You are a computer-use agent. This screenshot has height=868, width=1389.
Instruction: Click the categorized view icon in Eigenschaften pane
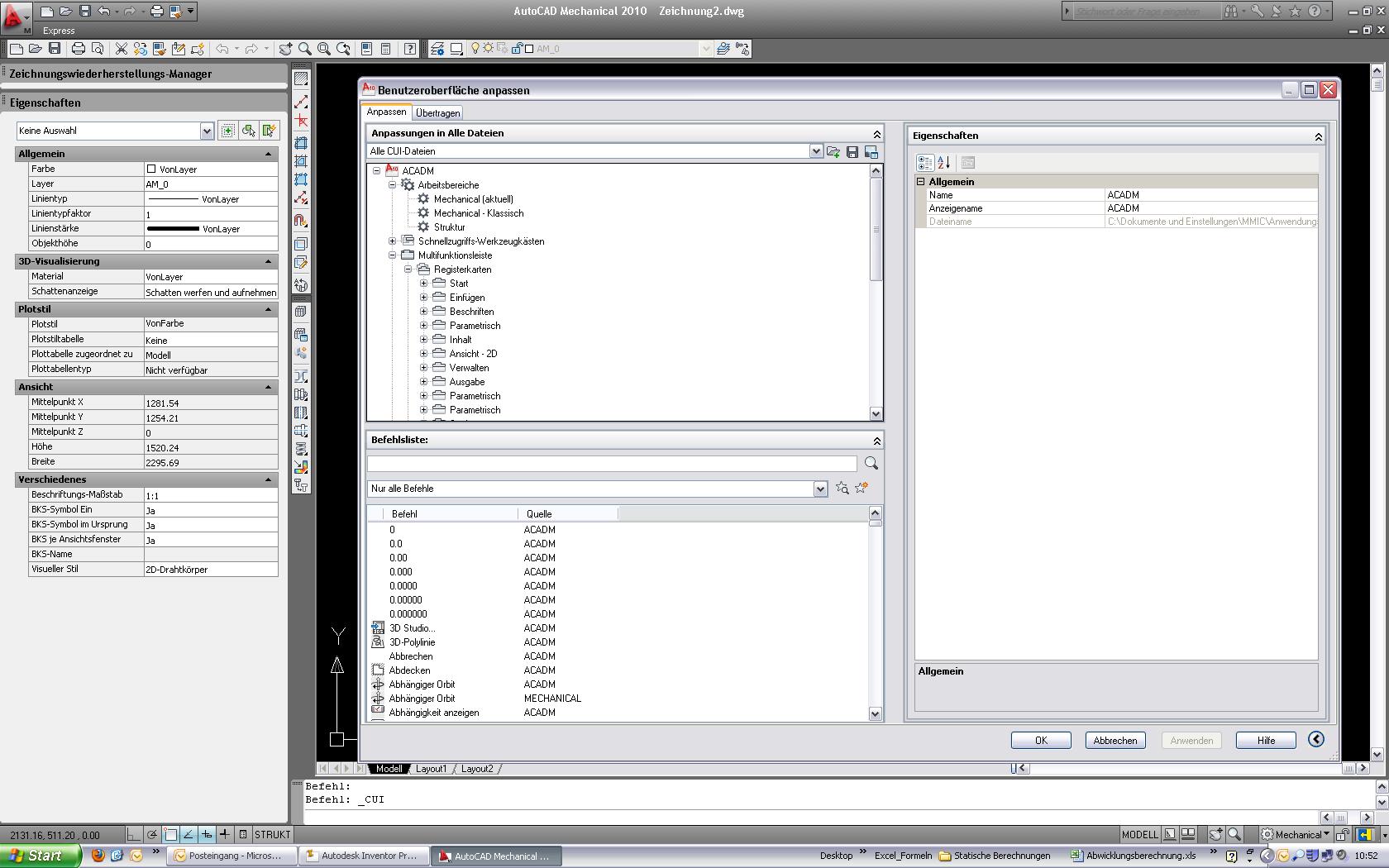pos(925,163)
